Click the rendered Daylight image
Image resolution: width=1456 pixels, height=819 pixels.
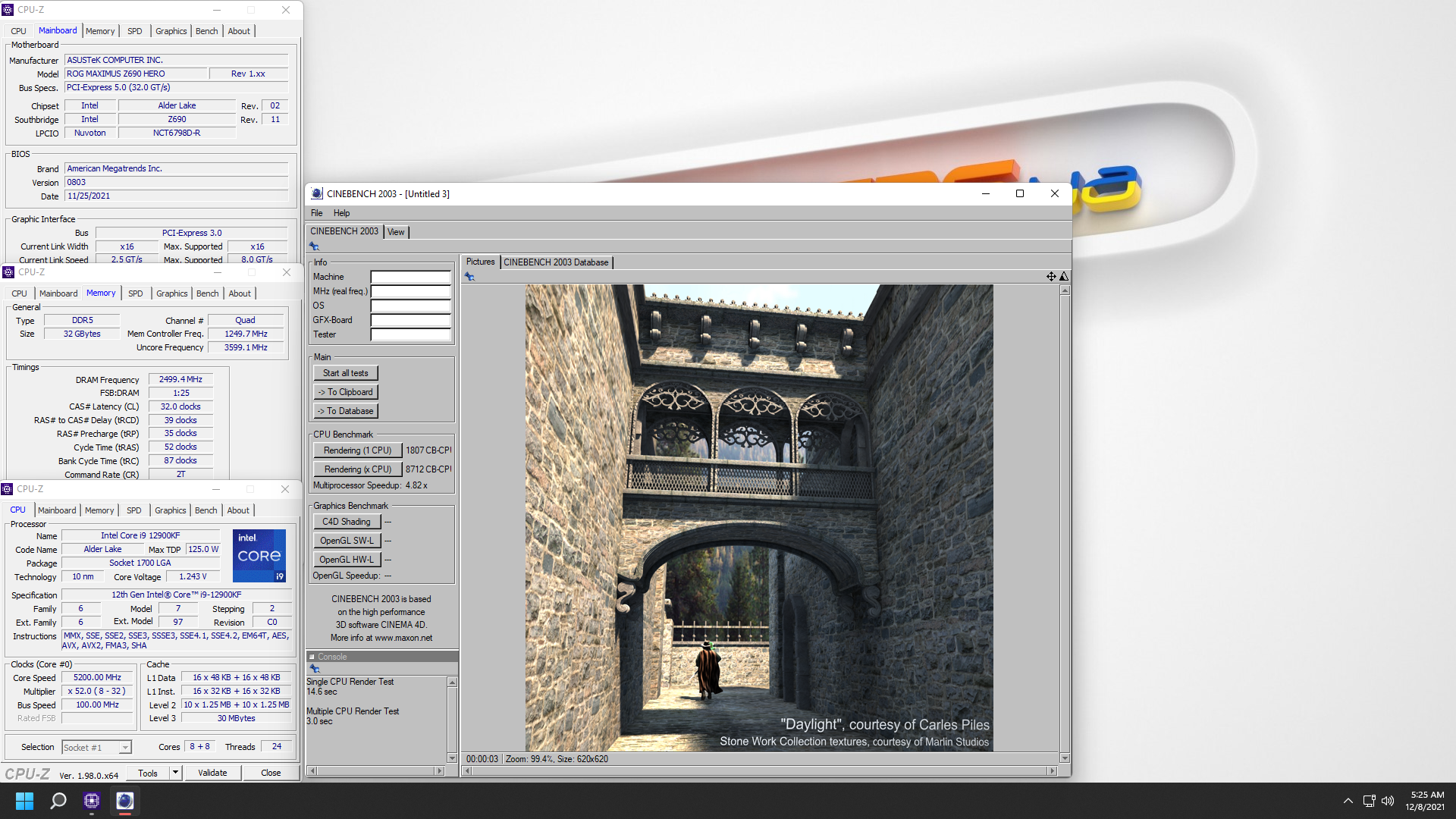(759, 518)
